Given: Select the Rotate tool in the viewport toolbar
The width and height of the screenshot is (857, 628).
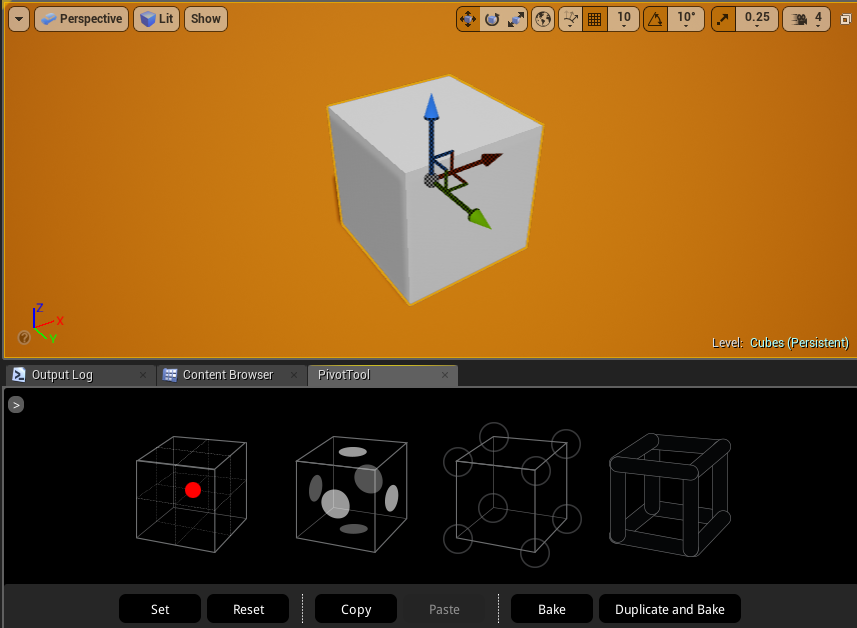Looking at the screenshot, I should [490, 18].
